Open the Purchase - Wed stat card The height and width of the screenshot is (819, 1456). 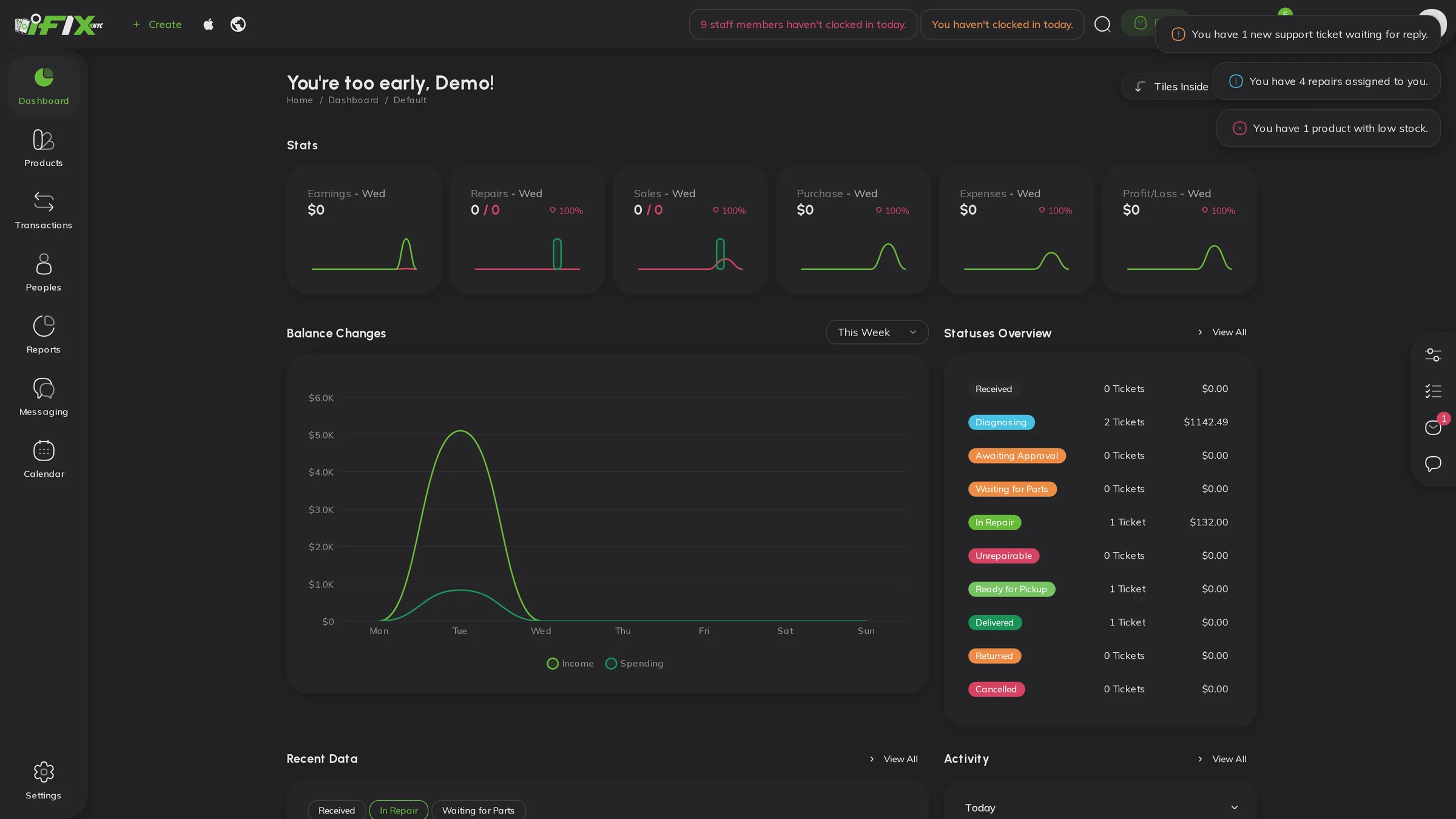click(853, 229)
